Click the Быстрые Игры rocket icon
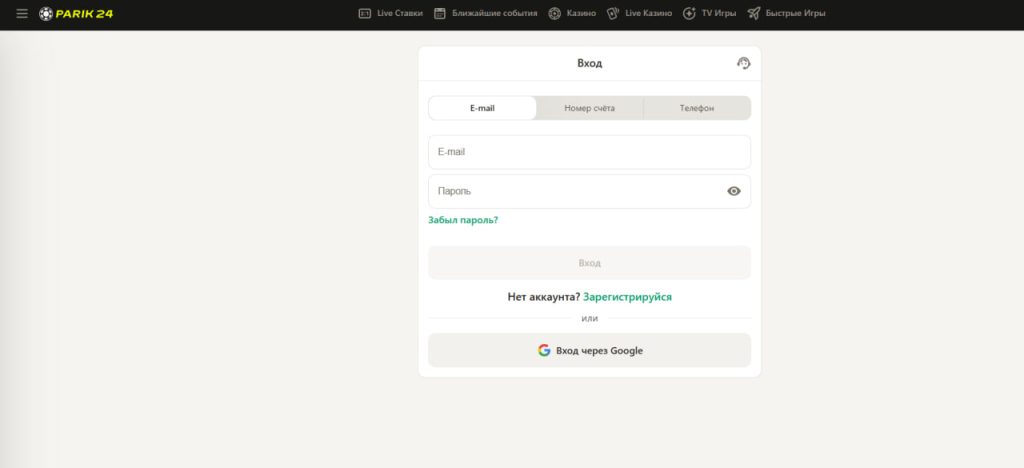The height and width of the screenshot is (468, 1024). click(754, 13)
